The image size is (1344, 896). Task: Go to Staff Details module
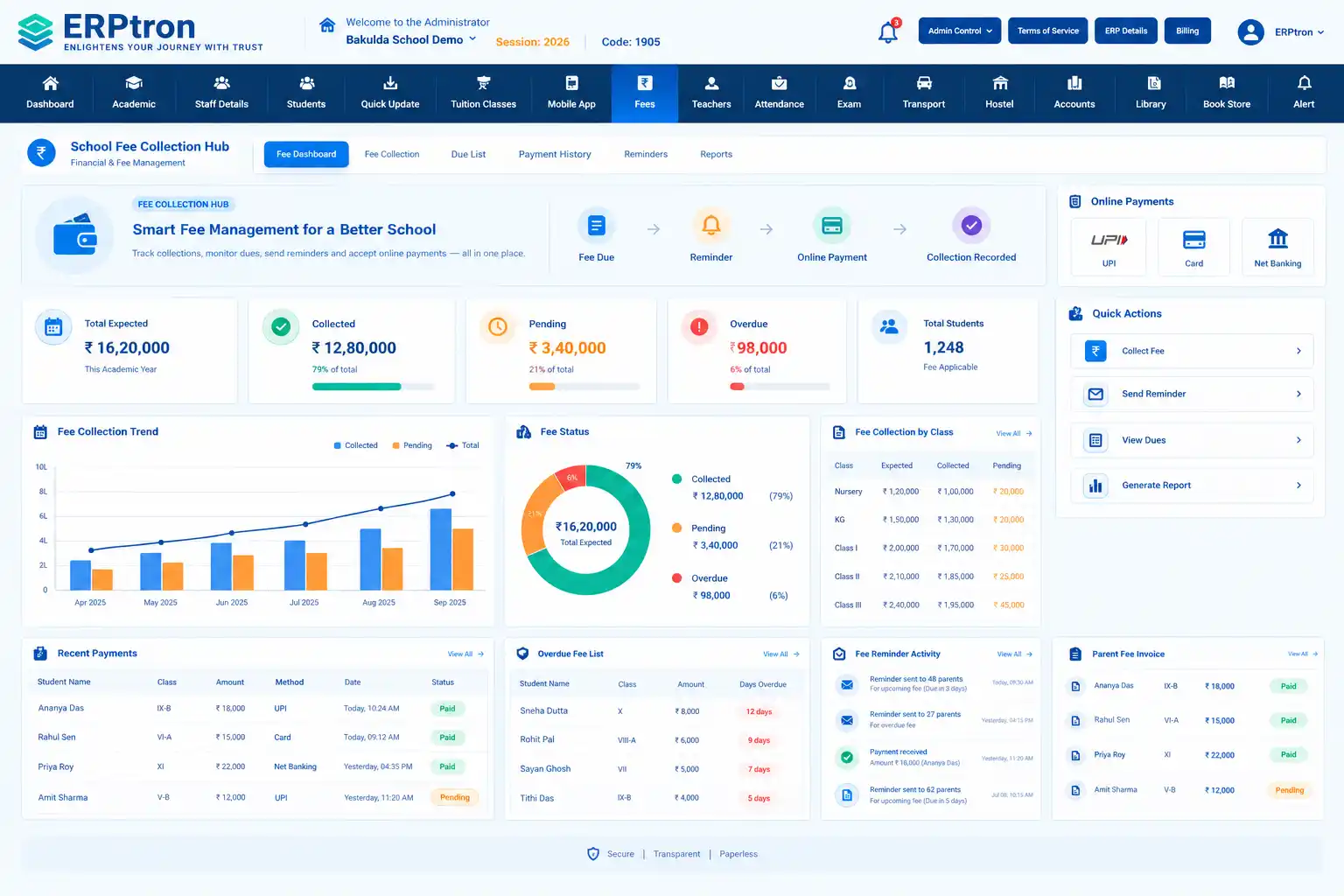pos(221,93)
